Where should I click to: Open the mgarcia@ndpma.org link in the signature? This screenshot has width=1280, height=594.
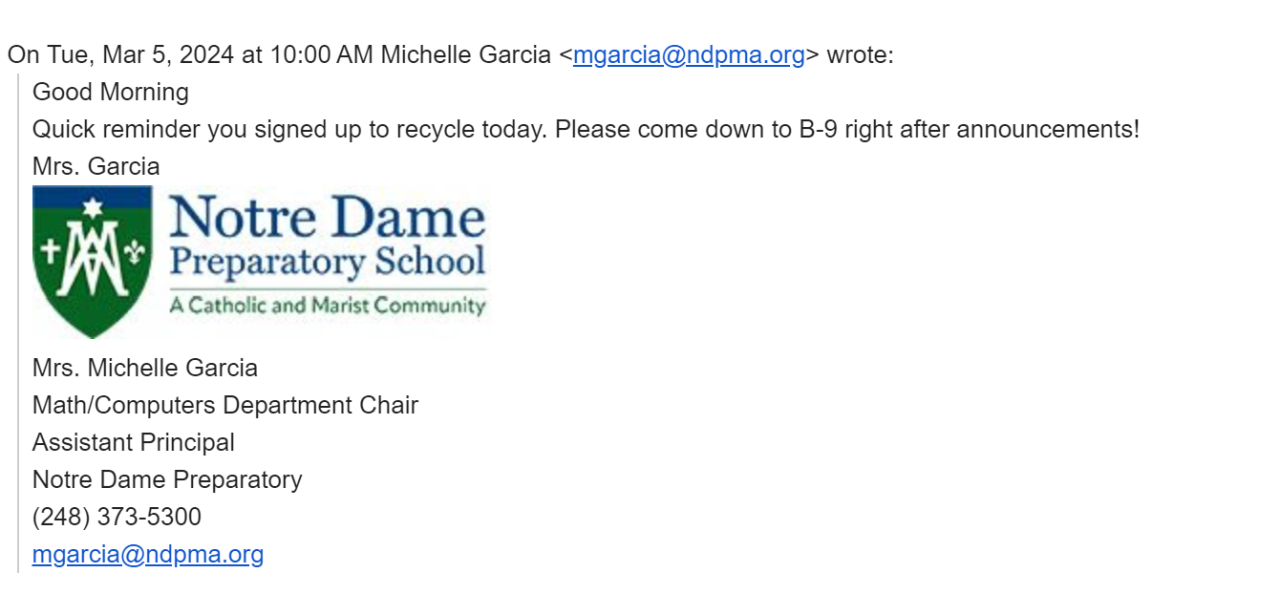pos(148,554)
